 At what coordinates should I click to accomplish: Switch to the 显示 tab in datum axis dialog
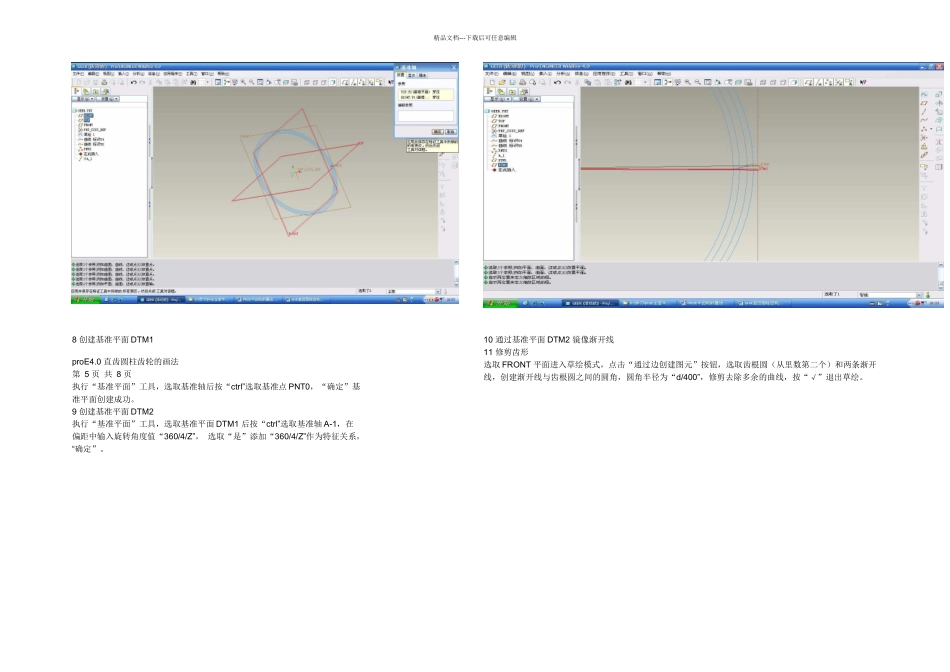412,75
